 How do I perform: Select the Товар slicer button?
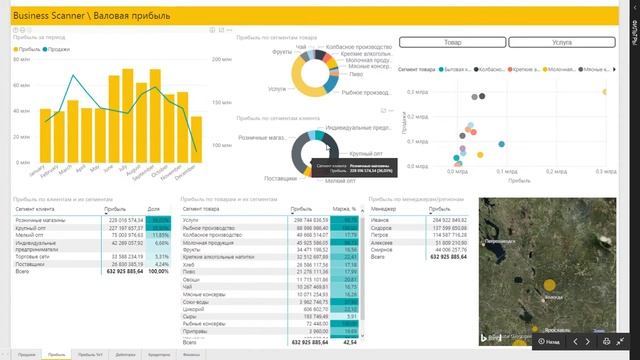(453, 42)
